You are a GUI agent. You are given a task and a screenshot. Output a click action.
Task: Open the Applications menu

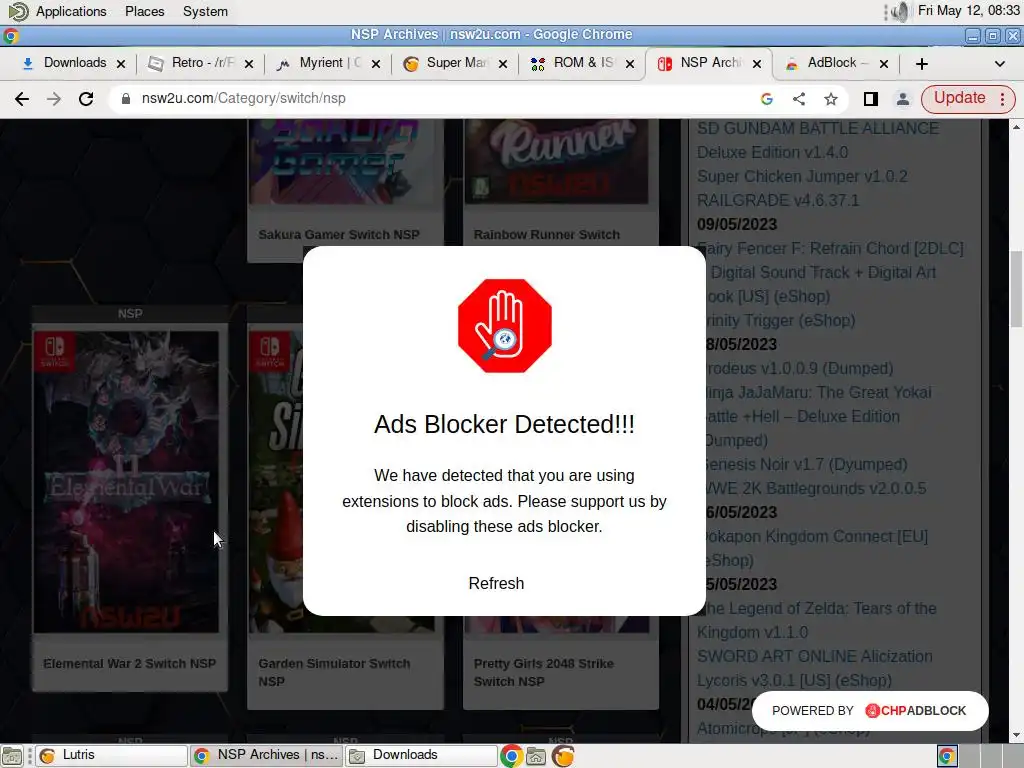[x=71, y=11]
